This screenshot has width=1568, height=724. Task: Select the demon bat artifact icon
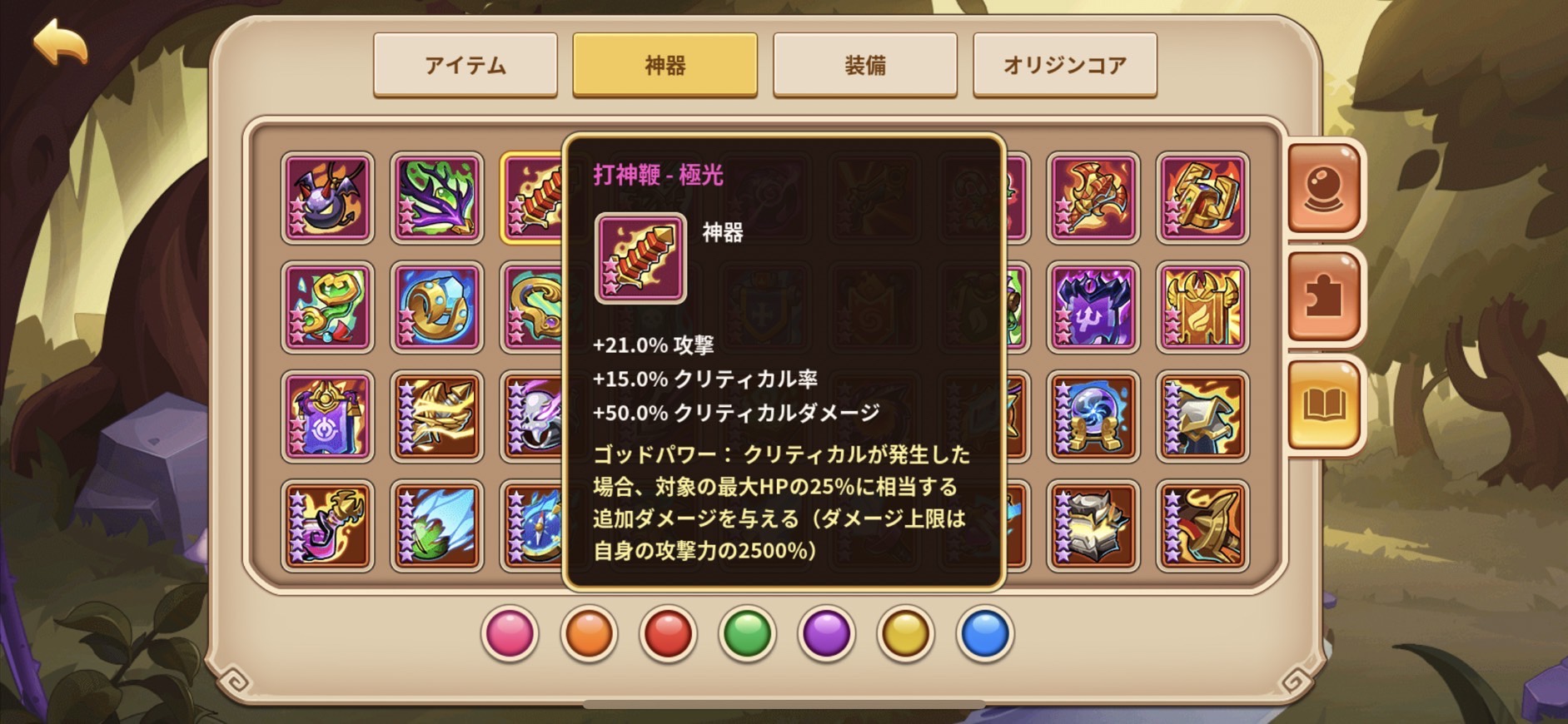coord(327,198)
